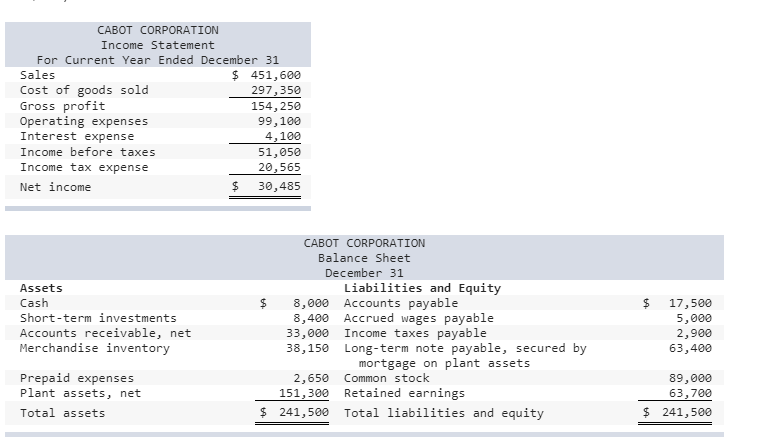This screenshot has width=776, height=445.
Task: Select the 20,565 income tax expense value
Action: (x=279, y=167)
